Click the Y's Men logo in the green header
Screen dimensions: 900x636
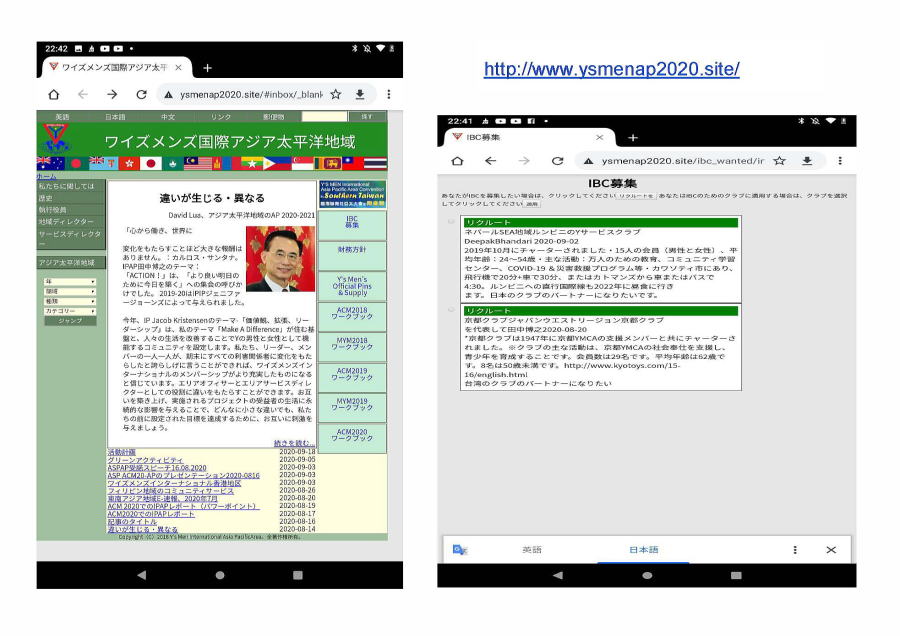point(56,139)
